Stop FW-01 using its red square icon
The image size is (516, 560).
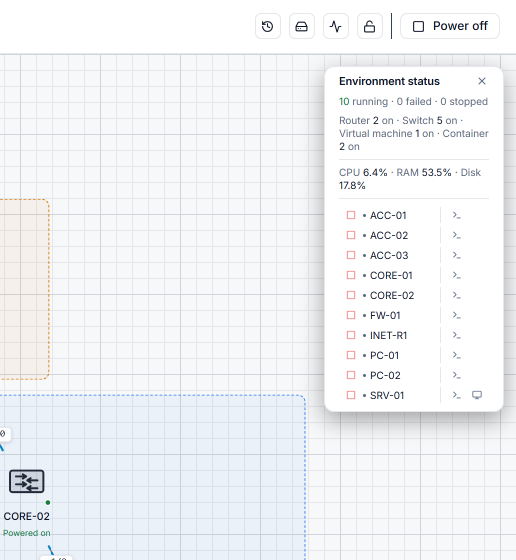point(351,315)
